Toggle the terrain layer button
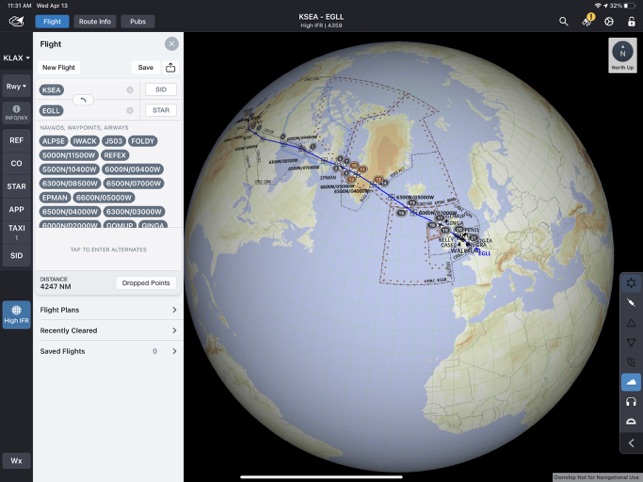This screenshot has width=643, height=482. tap(631, 382)
